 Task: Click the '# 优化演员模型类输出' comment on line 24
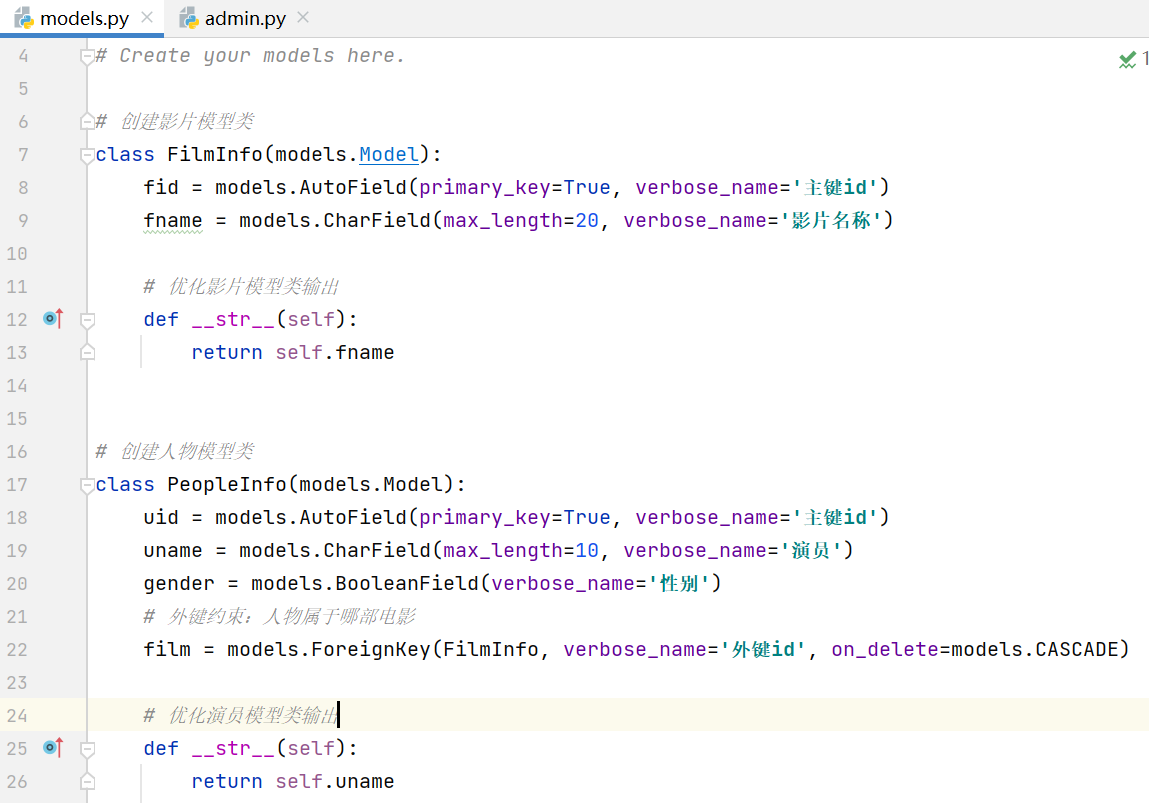pos(241,715)
